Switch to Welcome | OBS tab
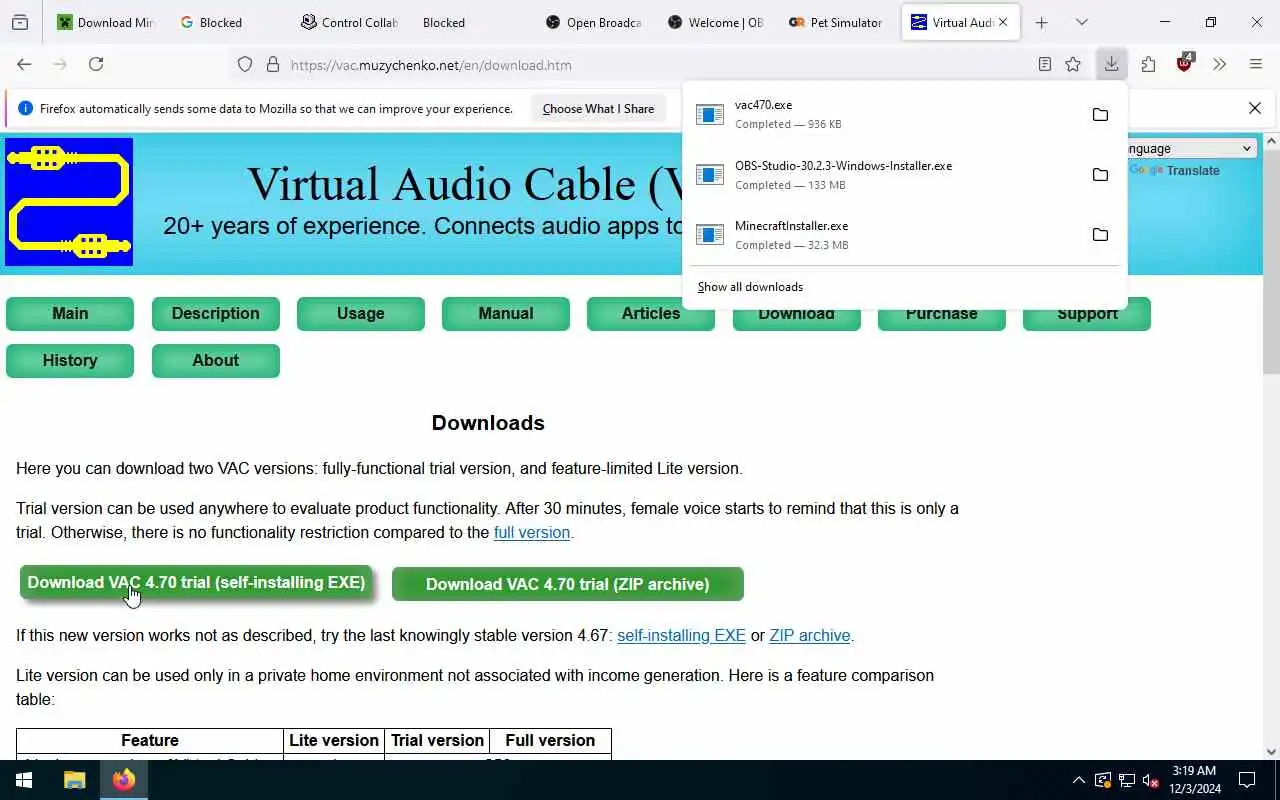Image resolution: width=1280 pixels, height=800 pixels. 716,22
